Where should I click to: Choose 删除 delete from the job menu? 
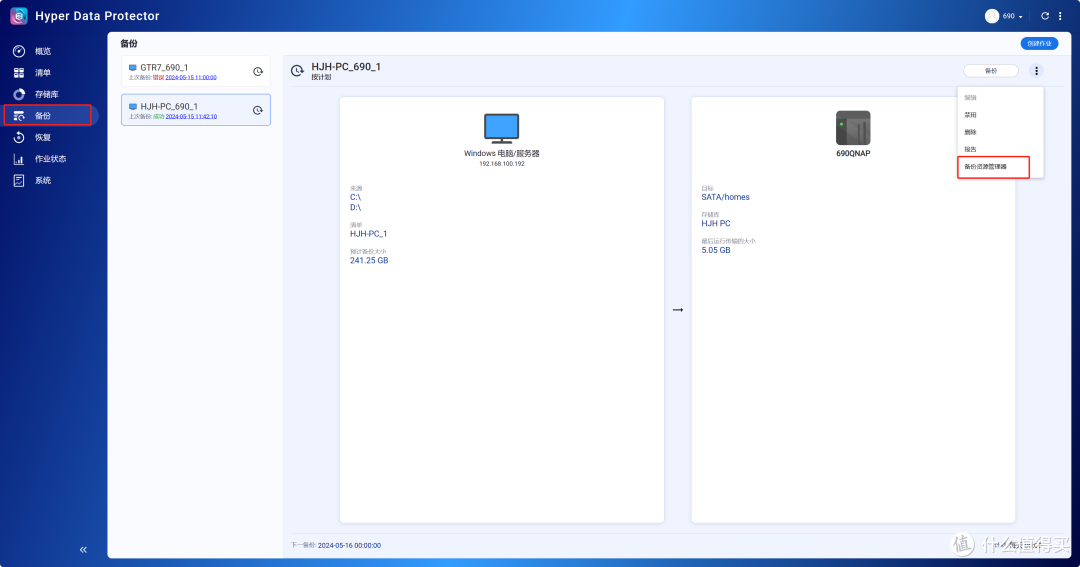(970, 132)
